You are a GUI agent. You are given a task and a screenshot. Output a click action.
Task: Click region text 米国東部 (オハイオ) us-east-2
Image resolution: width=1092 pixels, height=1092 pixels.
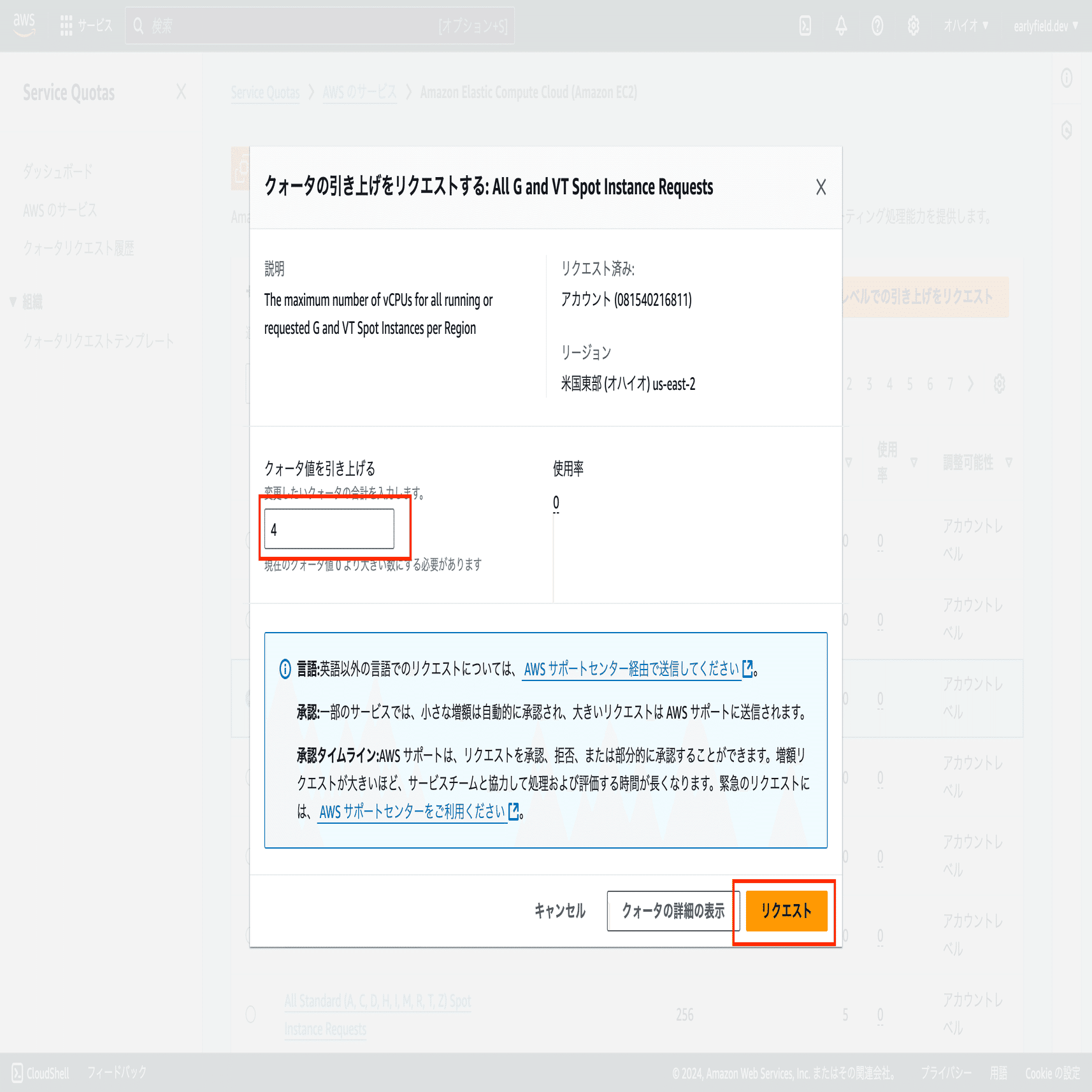(628, 384)
